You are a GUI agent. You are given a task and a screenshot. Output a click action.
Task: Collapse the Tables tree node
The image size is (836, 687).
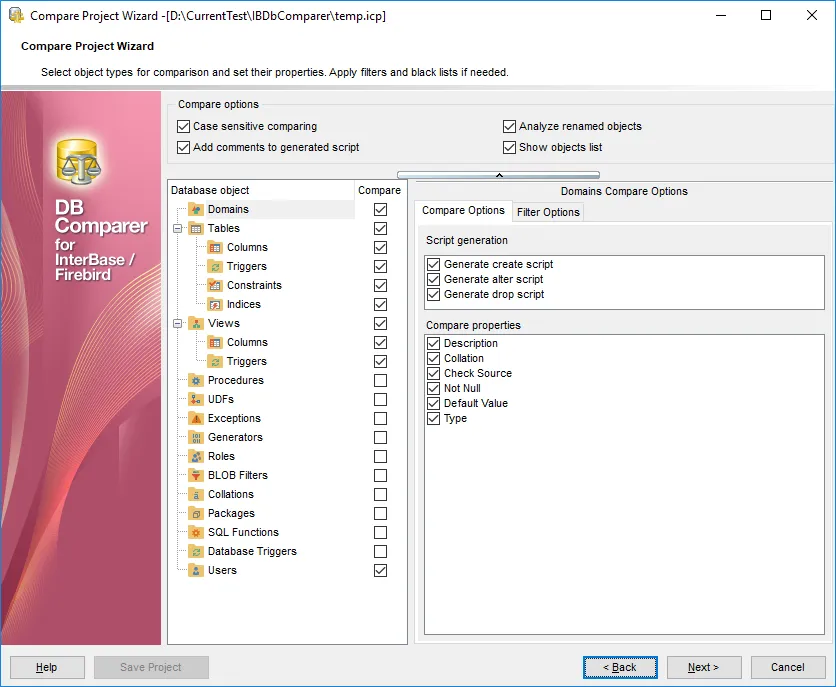click(178, 229)
